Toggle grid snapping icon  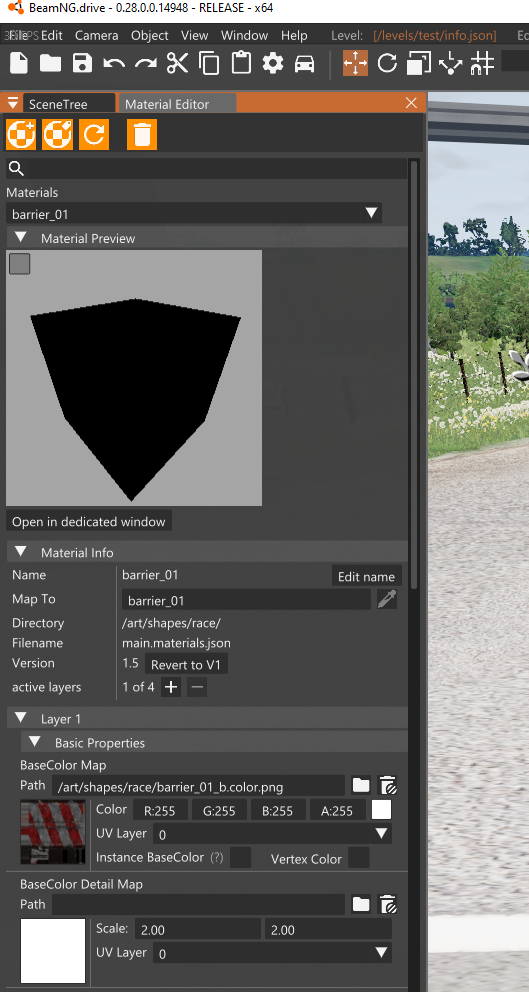pyautogui.click(x=482, y=63)
